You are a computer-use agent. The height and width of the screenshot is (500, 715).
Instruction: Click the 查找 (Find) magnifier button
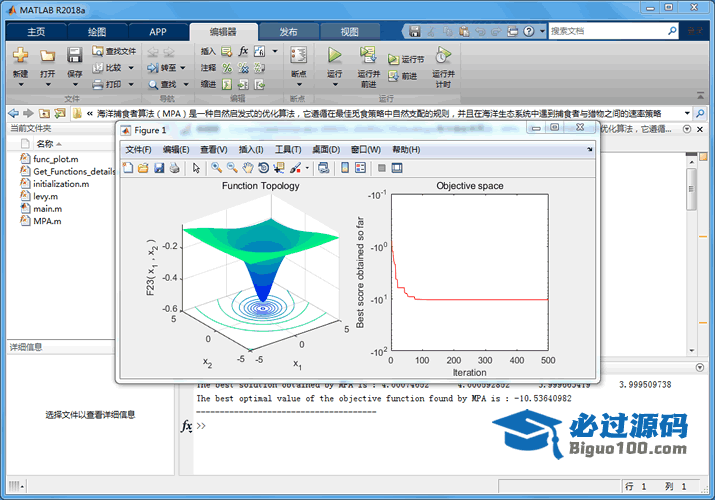[x=162, y=84]
